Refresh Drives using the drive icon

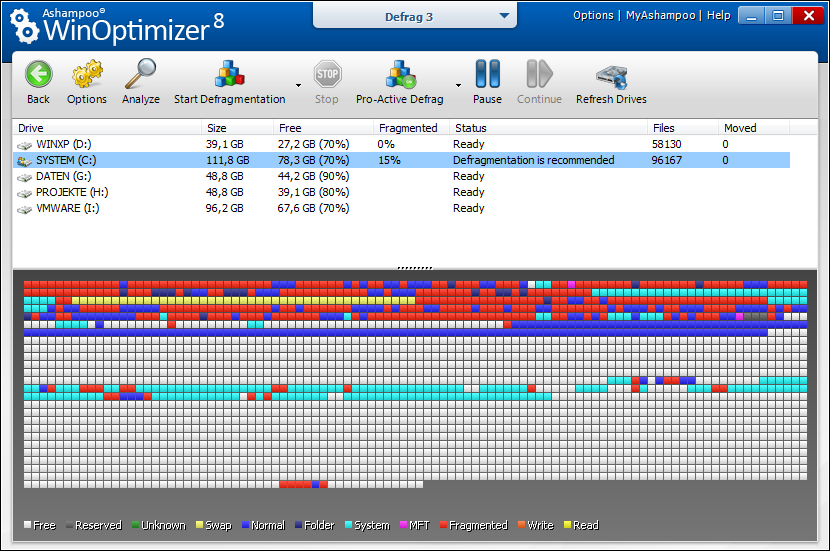pos(611,77)
